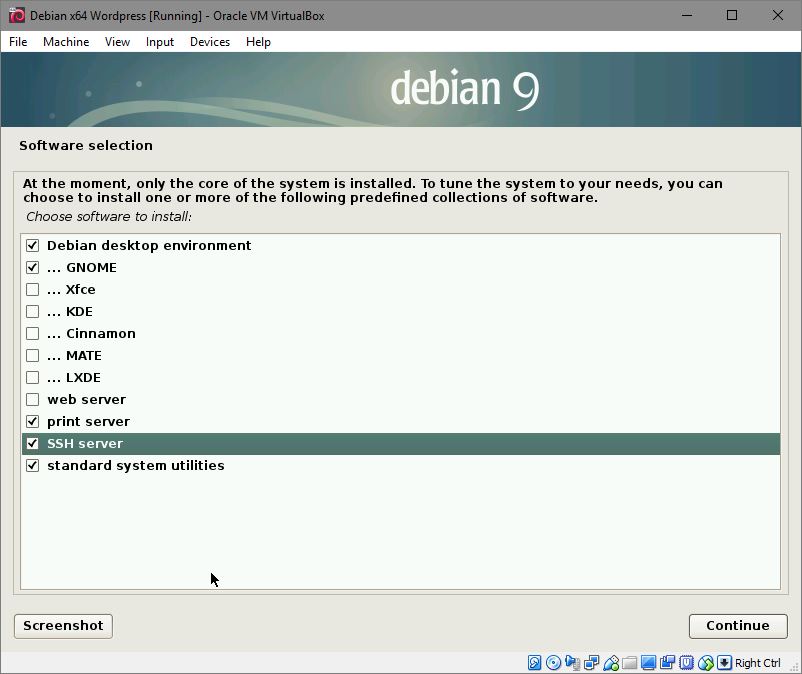The image size is (802, 674).
Task: Click the VirtualBox app icon in title bar
Action: [16, 15]
